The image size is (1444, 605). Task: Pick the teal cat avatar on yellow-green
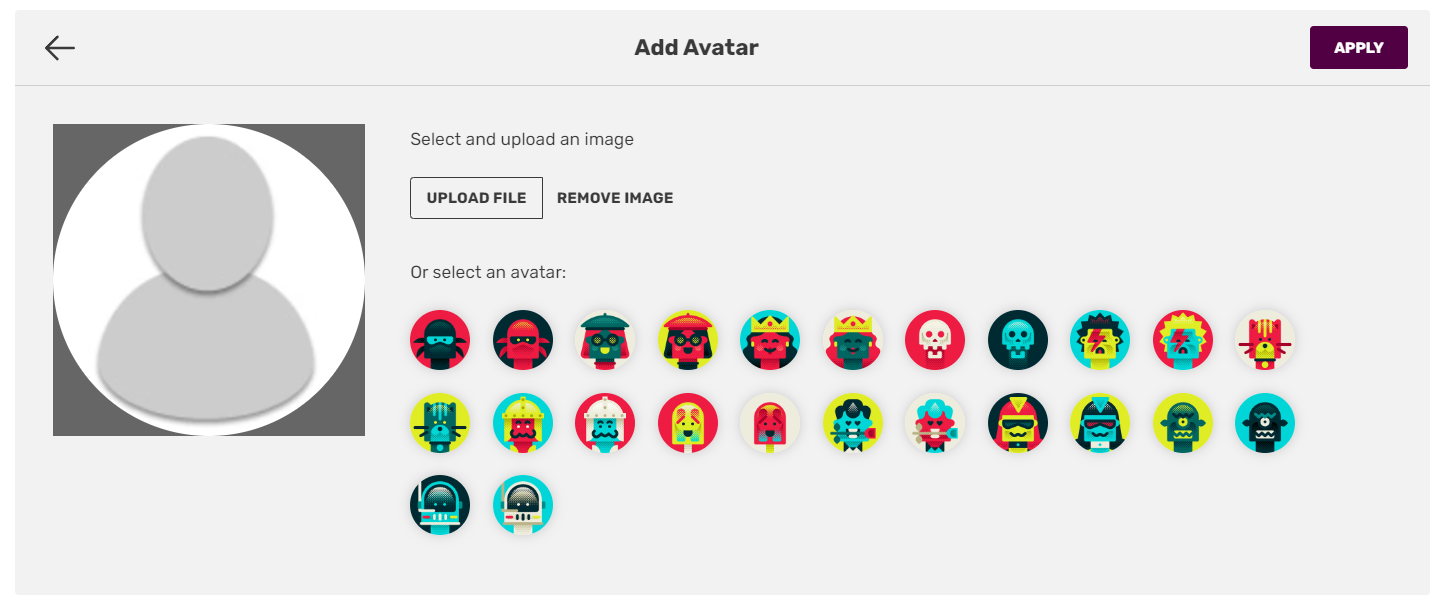[440, 423]
